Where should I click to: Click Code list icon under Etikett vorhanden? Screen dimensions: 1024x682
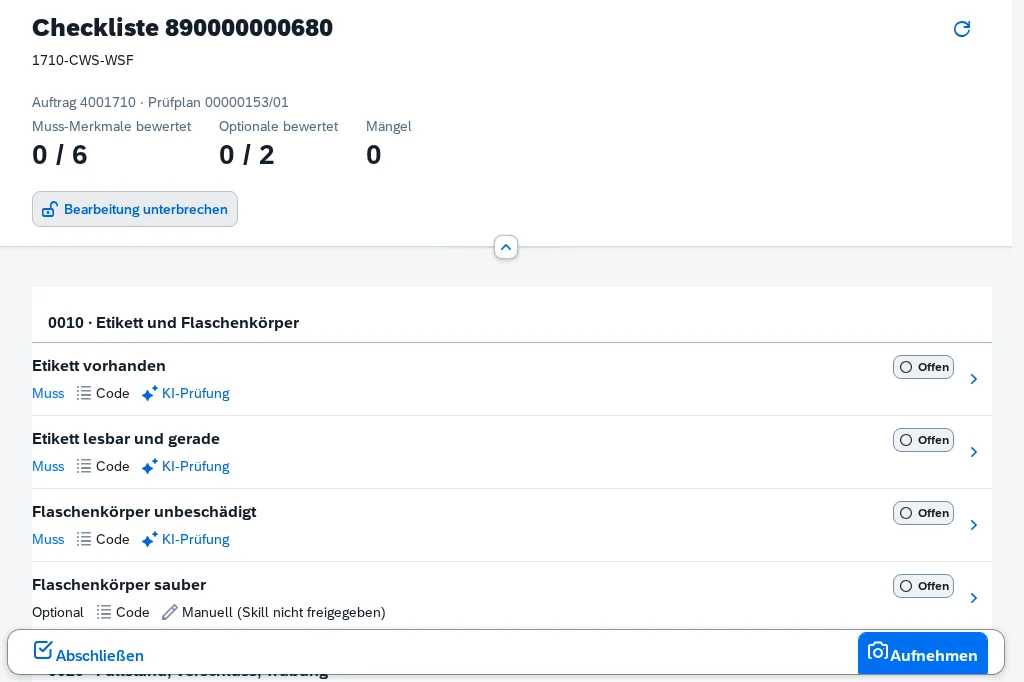point(84,393)
